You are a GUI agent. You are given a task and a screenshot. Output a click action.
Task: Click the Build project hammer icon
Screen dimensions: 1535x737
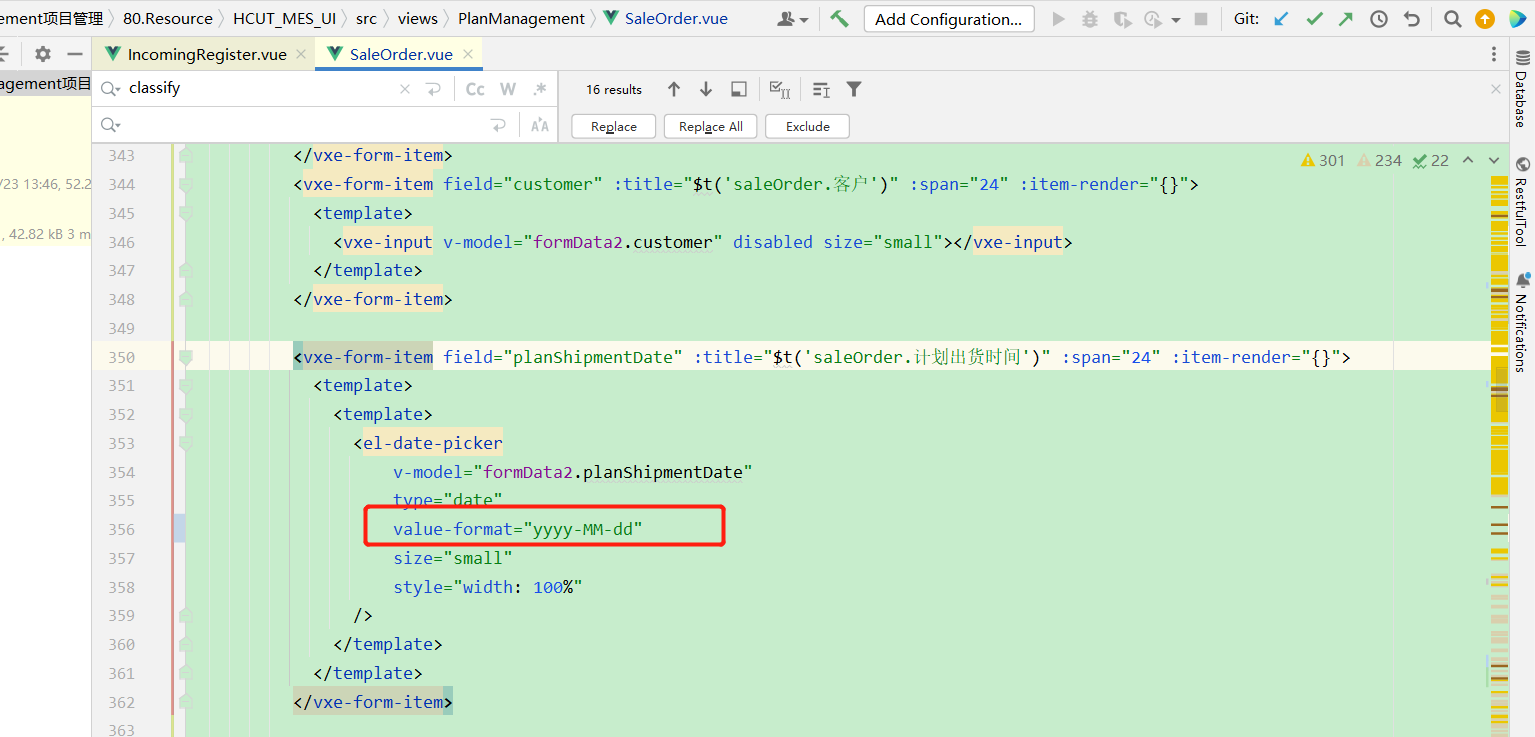click(x=839, y=19)
